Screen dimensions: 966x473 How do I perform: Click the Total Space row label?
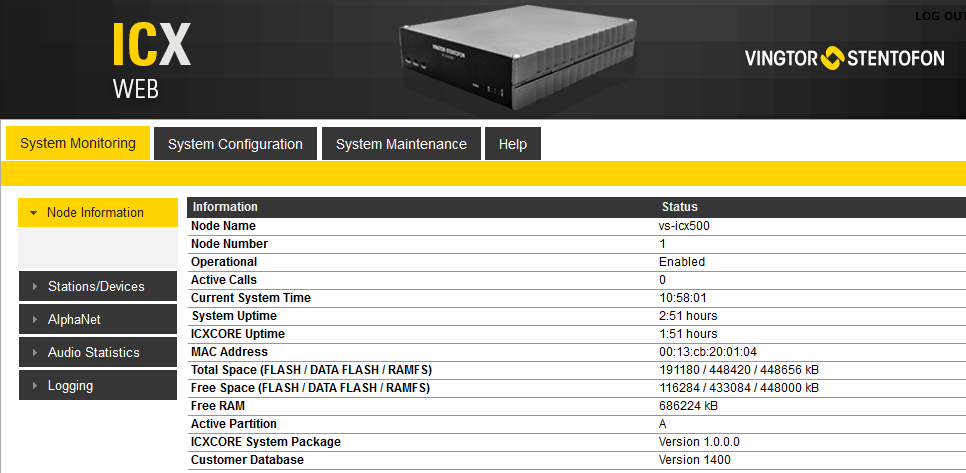(x=312, y=370)
